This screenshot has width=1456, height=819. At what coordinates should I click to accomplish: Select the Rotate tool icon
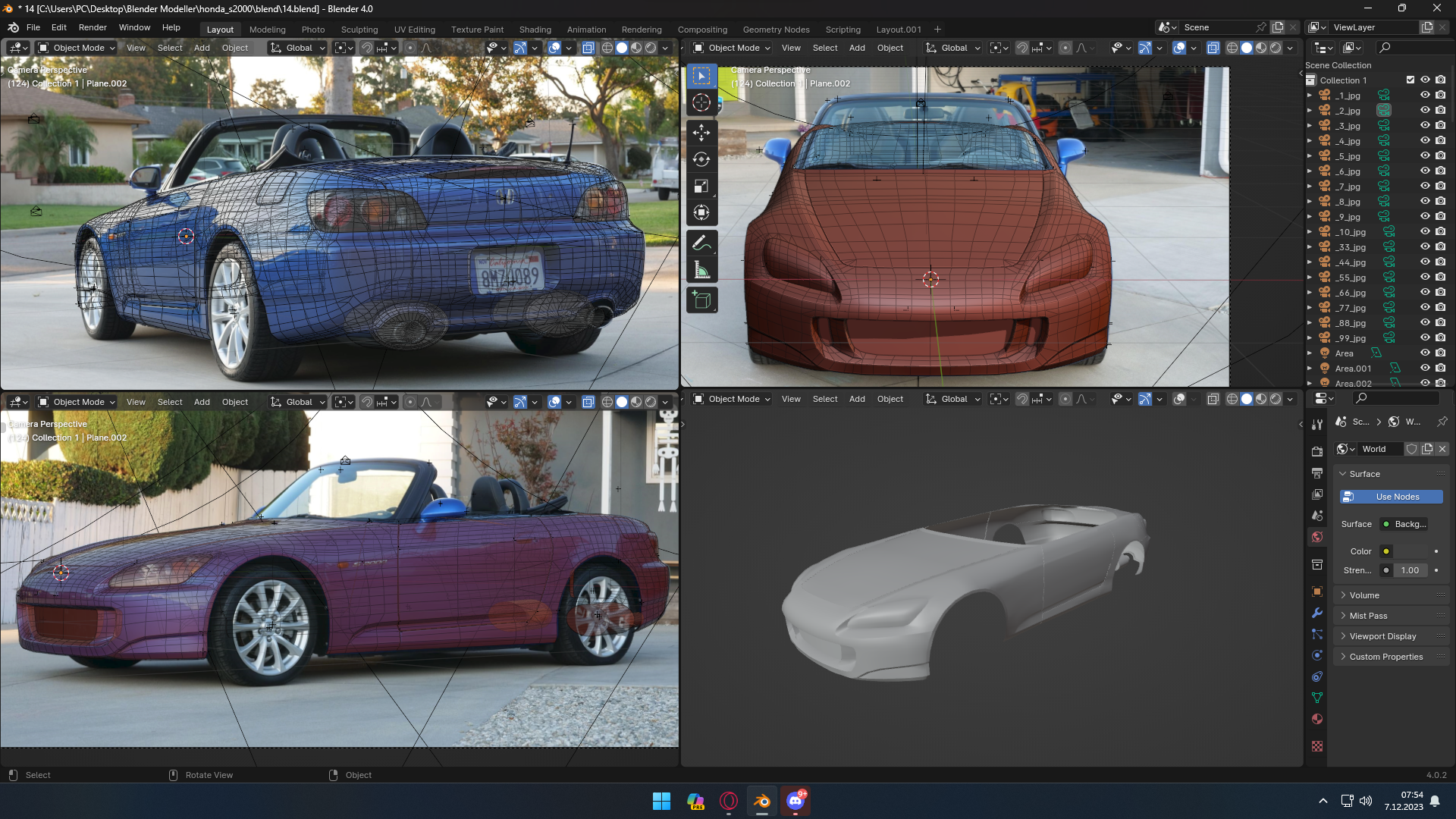701,159
